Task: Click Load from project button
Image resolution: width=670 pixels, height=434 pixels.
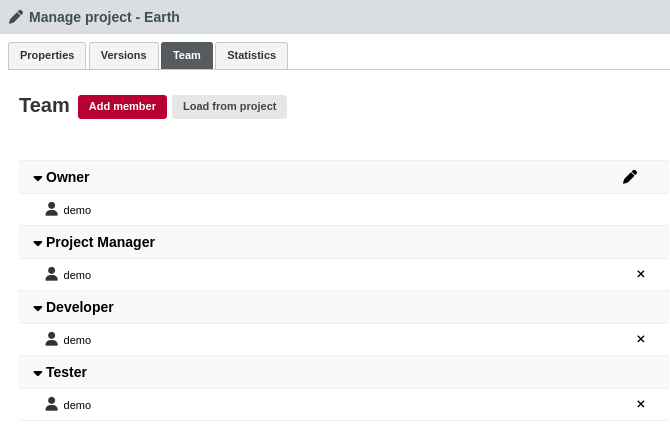Action: coord(229,107)
